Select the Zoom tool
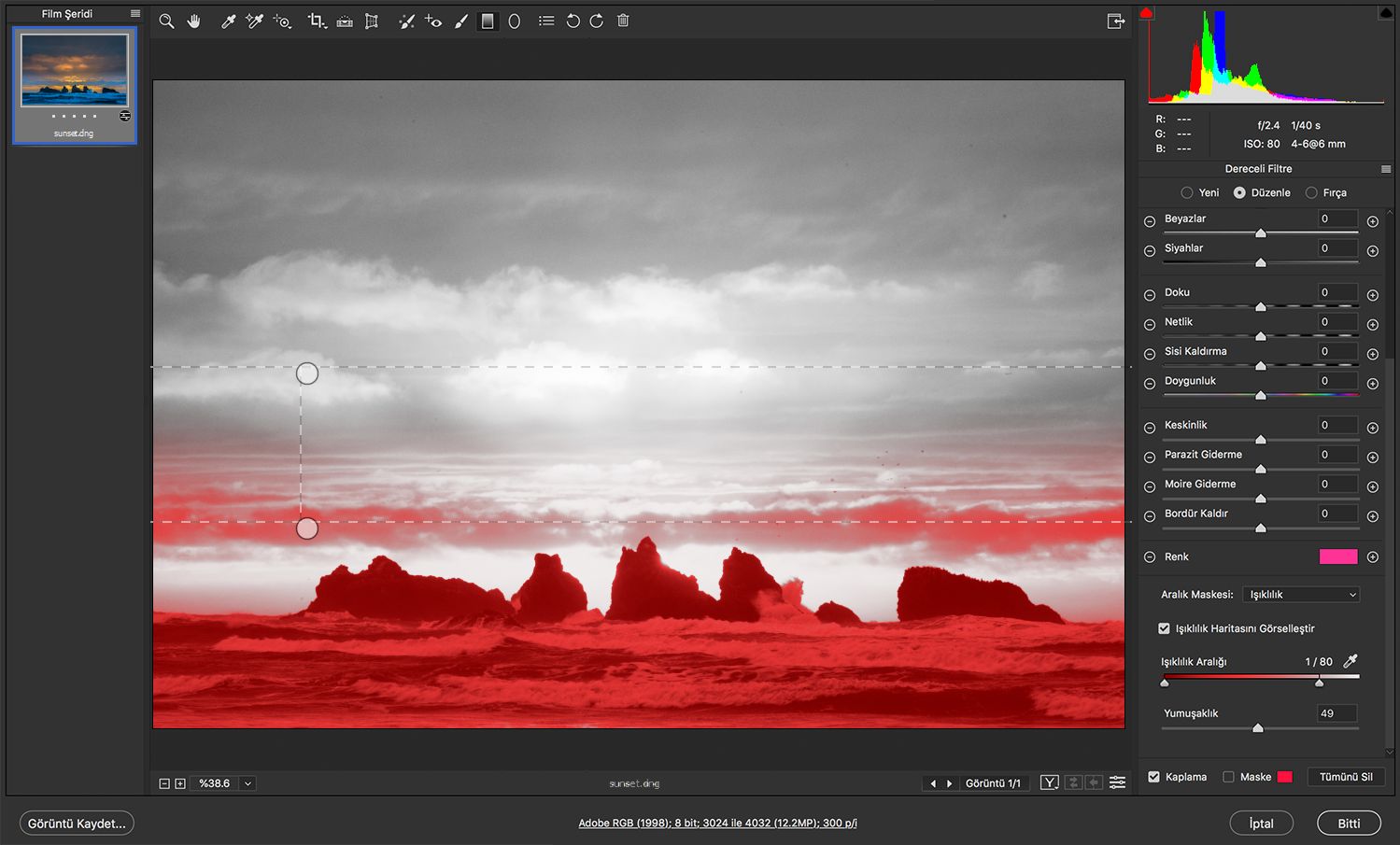Screen dimensions: 1400x845 tap(166, 21)
